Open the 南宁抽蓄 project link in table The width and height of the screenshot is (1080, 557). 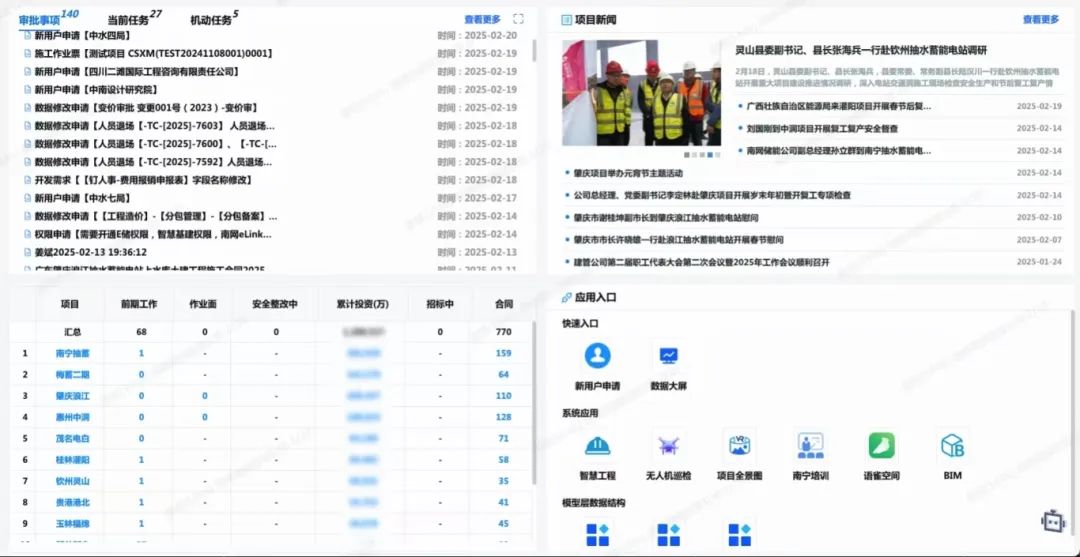[72, 353]
